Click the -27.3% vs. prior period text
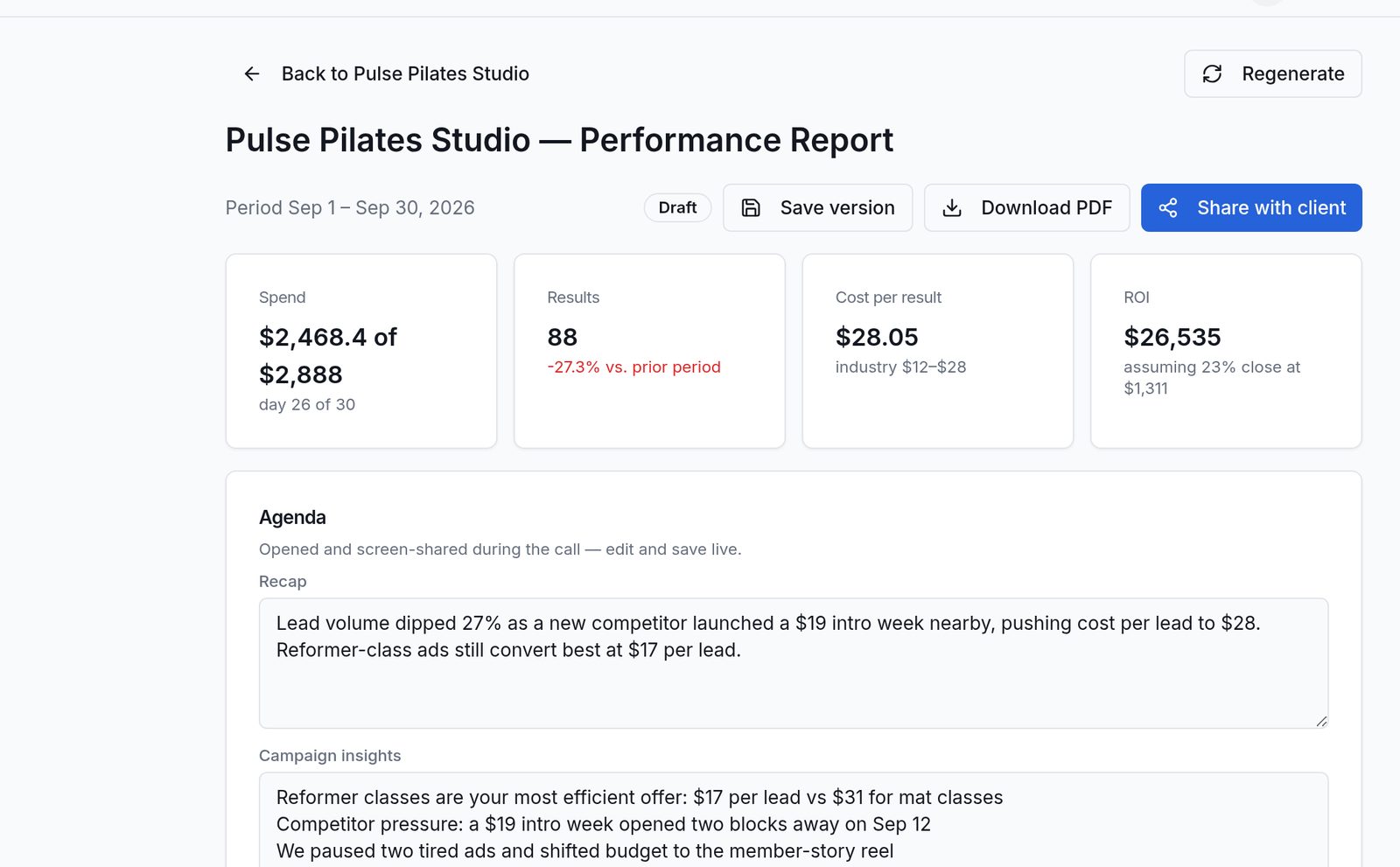Screen dimensions: 1400x867 pyautogui.click(x=633, y=367)
